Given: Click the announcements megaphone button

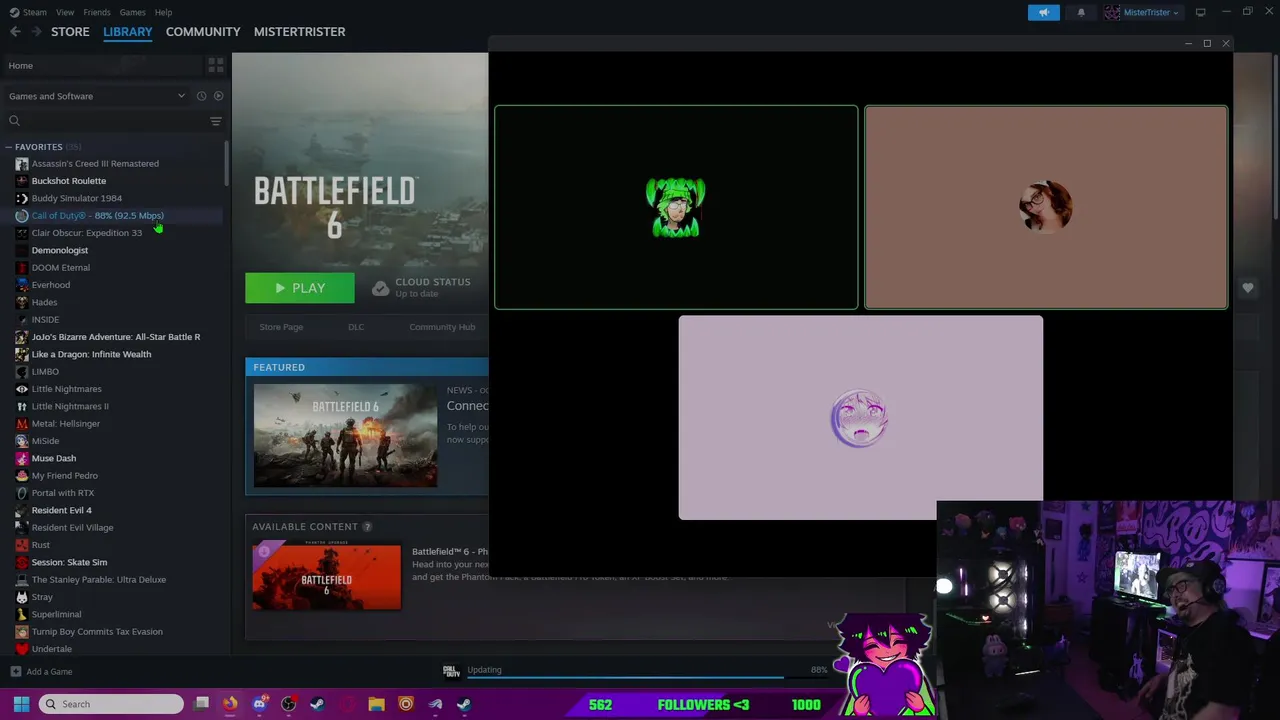Looking at the screenshot, I should coord(1043,12).
